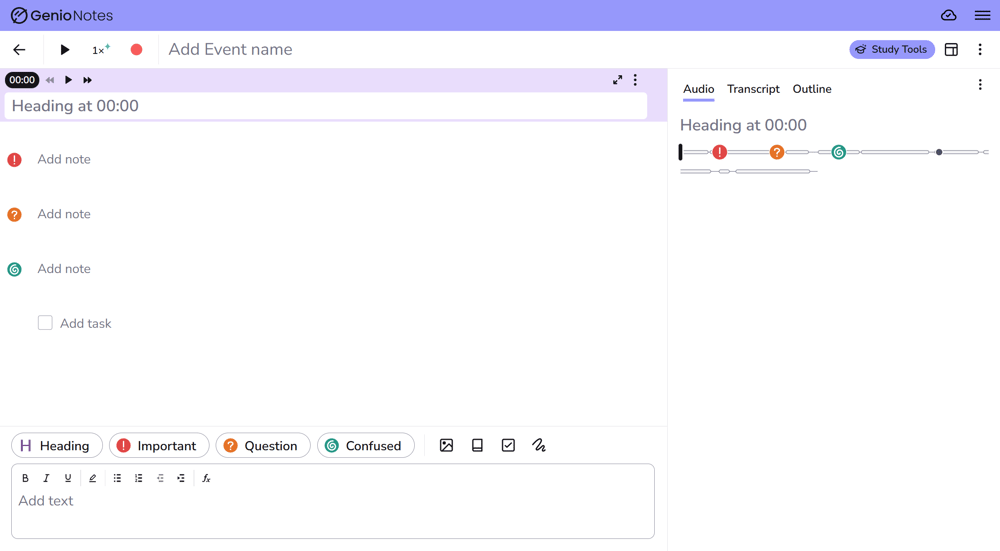Screen dimensions: 1000x551
Task: Switch to the Outline tab
Action: coord(812,89)
